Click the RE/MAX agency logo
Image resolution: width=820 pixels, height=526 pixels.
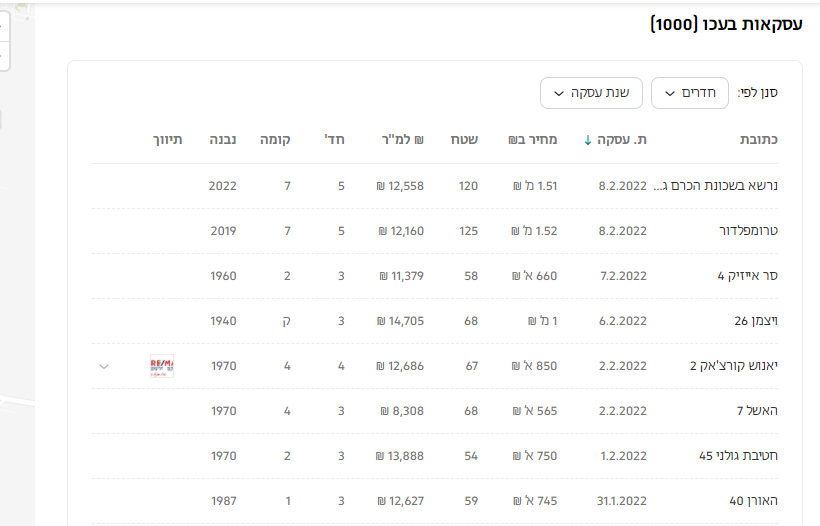(160, 366)
